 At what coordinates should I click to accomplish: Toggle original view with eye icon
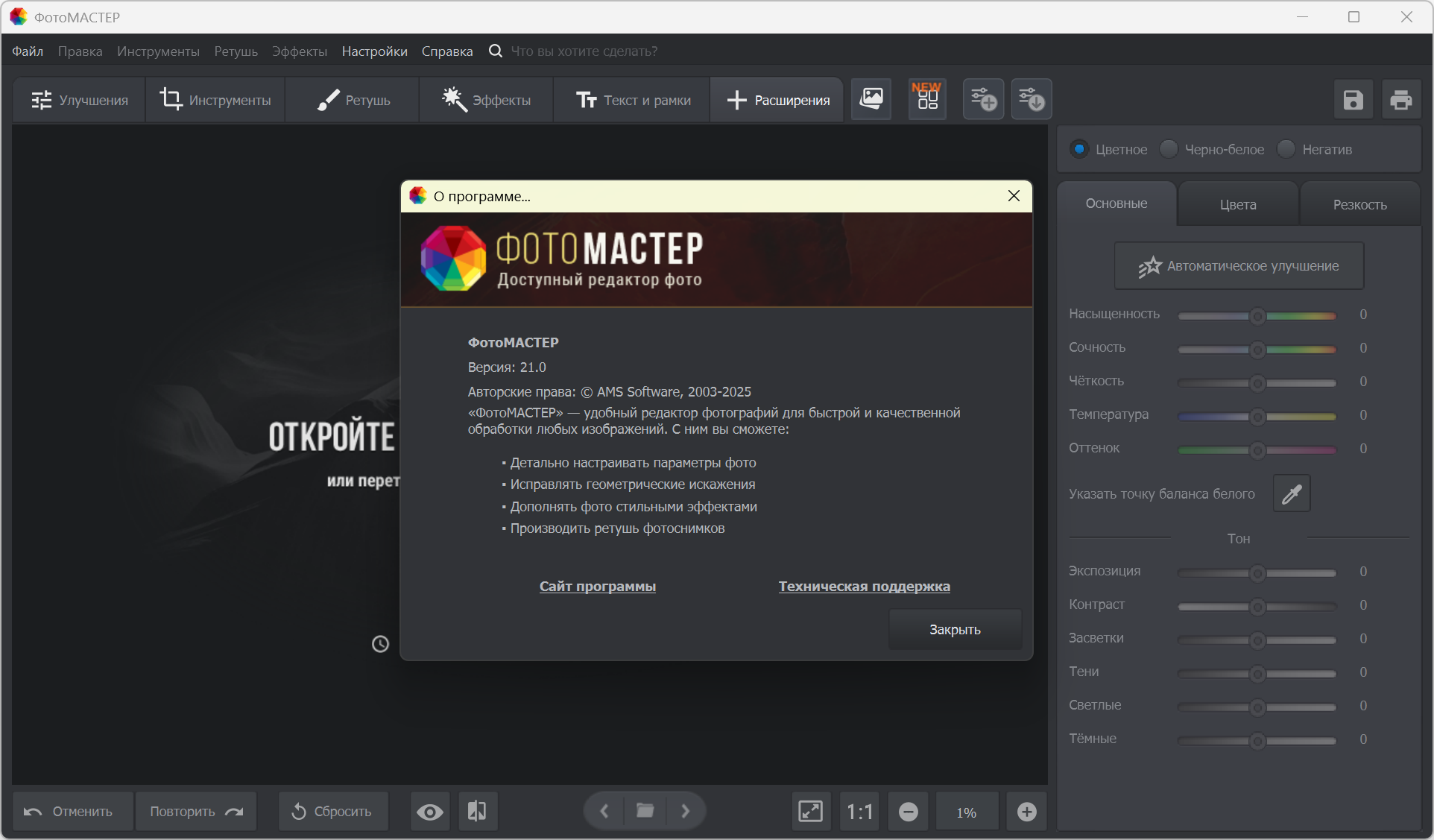click(430, 812)
